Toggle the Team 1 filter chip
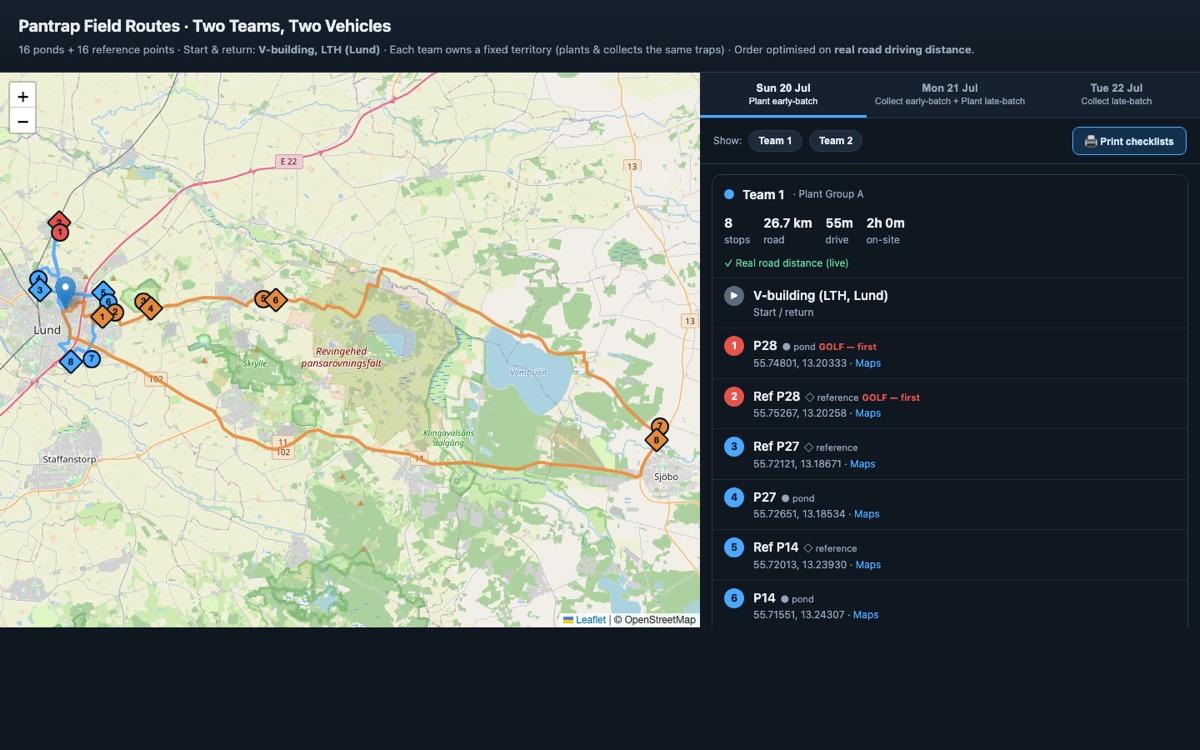The width and height of the screenshot is (1200, 750). (775, 141)
